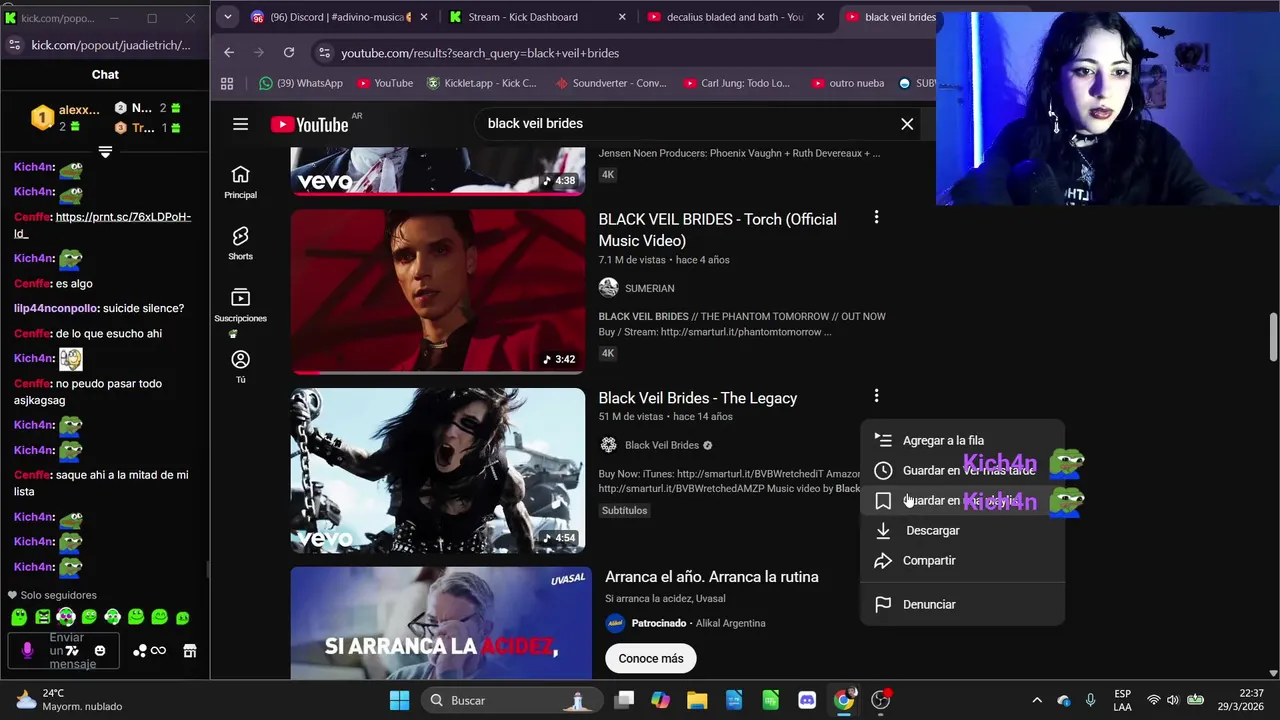Click the infinity icon in chat bar

158,651
